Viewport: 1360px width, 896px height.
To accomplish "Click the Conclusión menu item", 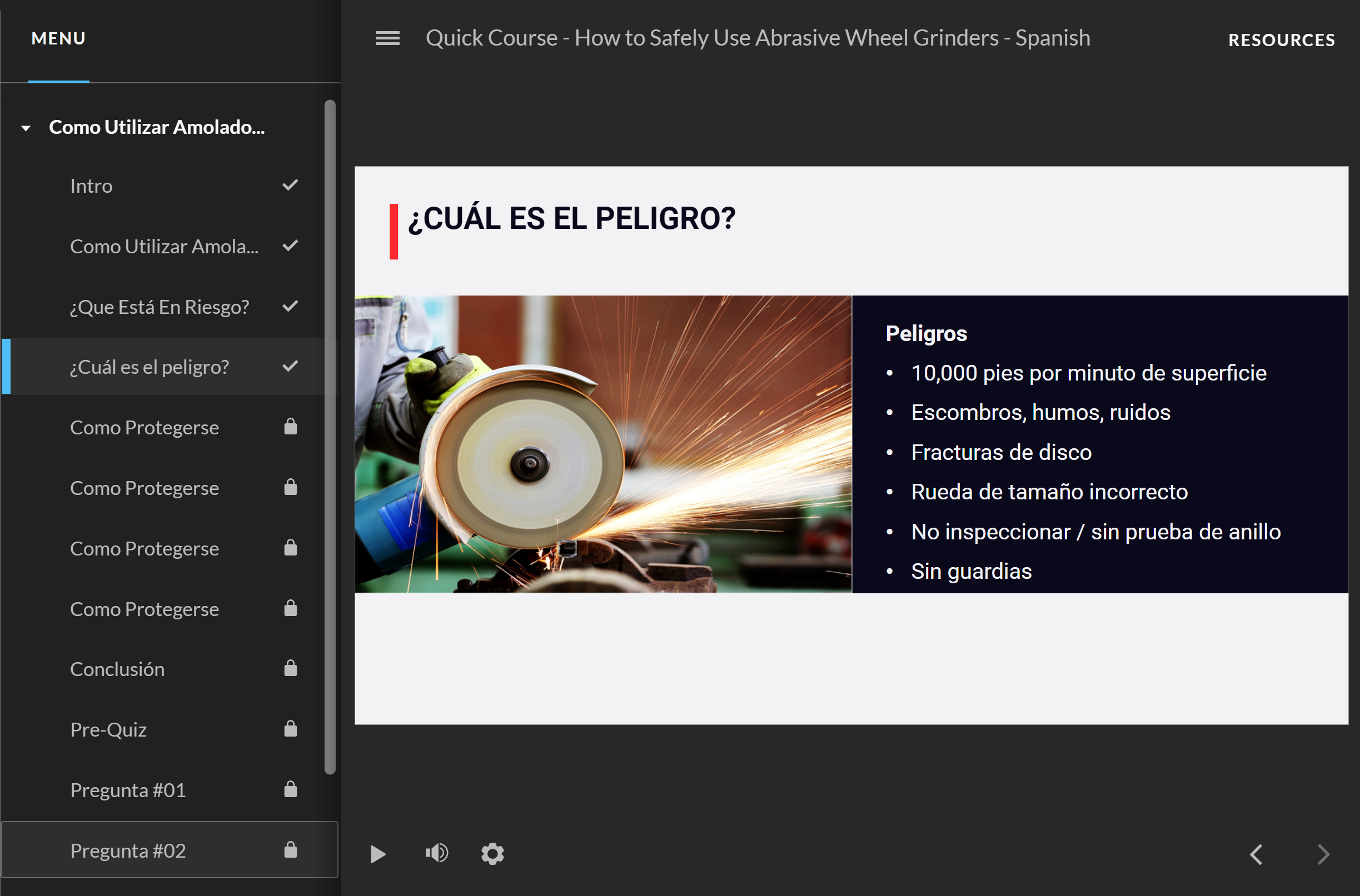I will coord(170,669).
